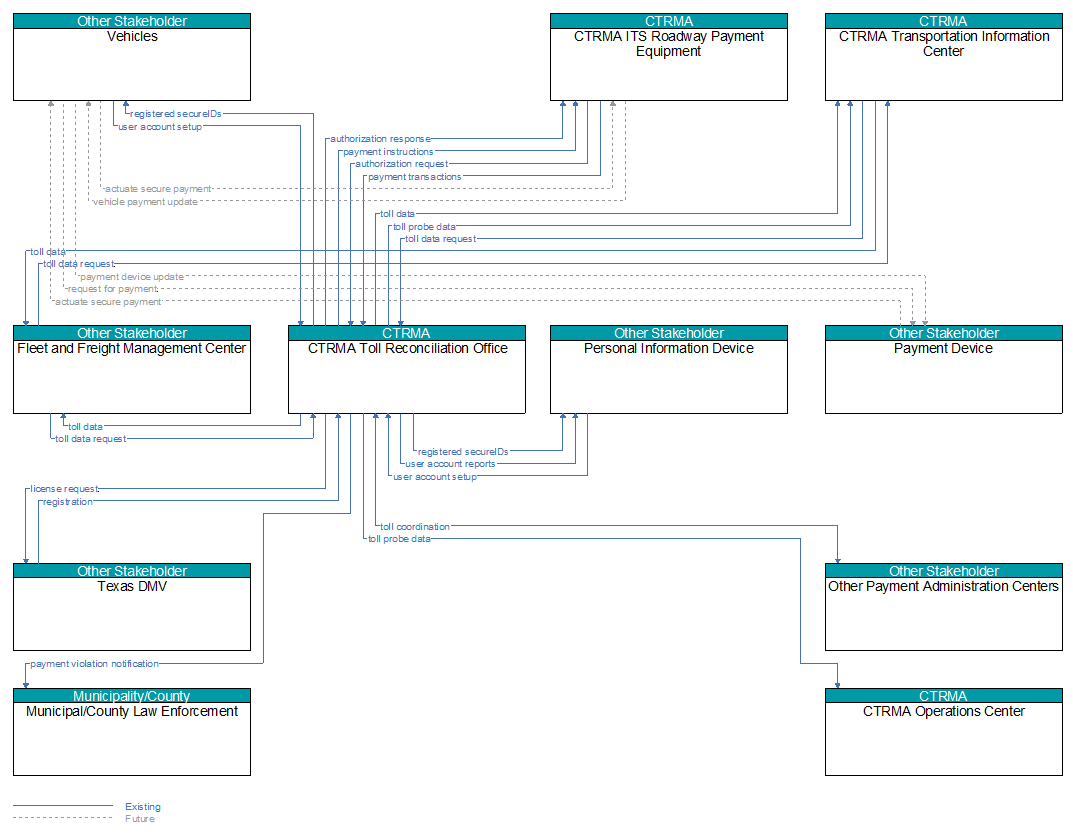Click Municipality/County header band

point(132,696)
